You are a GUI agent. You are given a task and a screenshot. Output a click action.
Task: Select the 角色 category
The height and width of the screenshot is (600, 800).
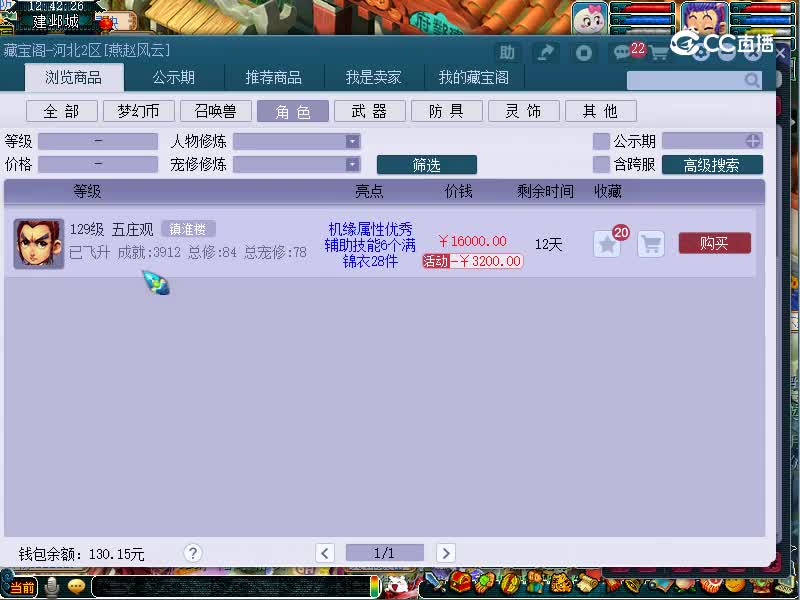tap(292, 111)
